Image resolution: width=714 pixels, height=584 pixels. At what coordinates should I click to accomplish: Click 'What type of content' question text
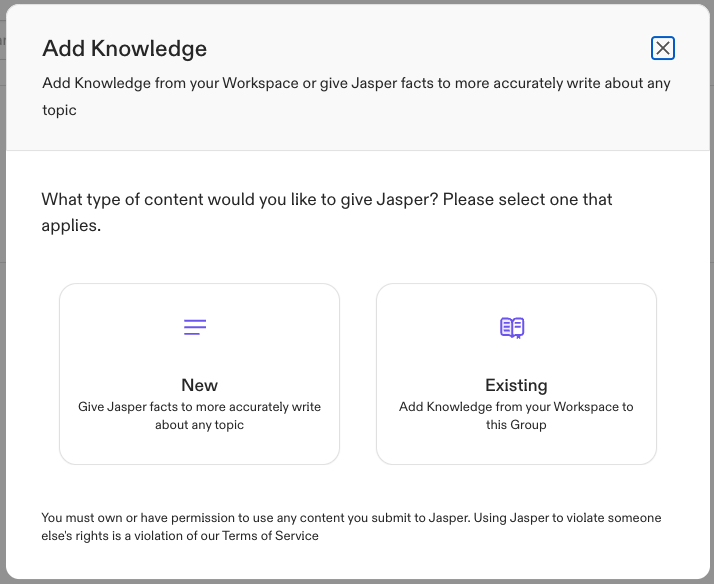click(x=326, y=212)
